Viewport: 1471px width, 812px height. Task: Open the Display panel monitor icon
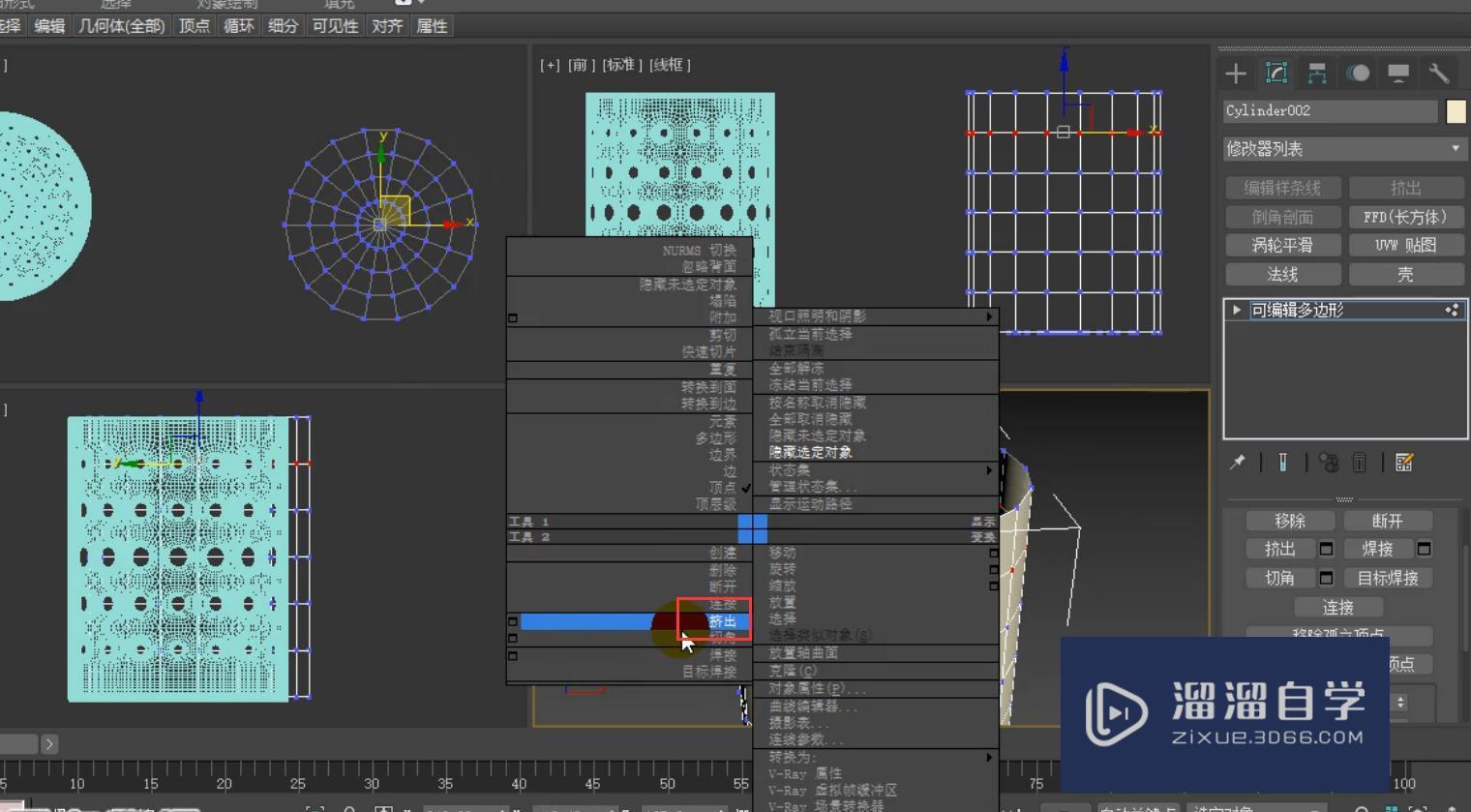1398,74
